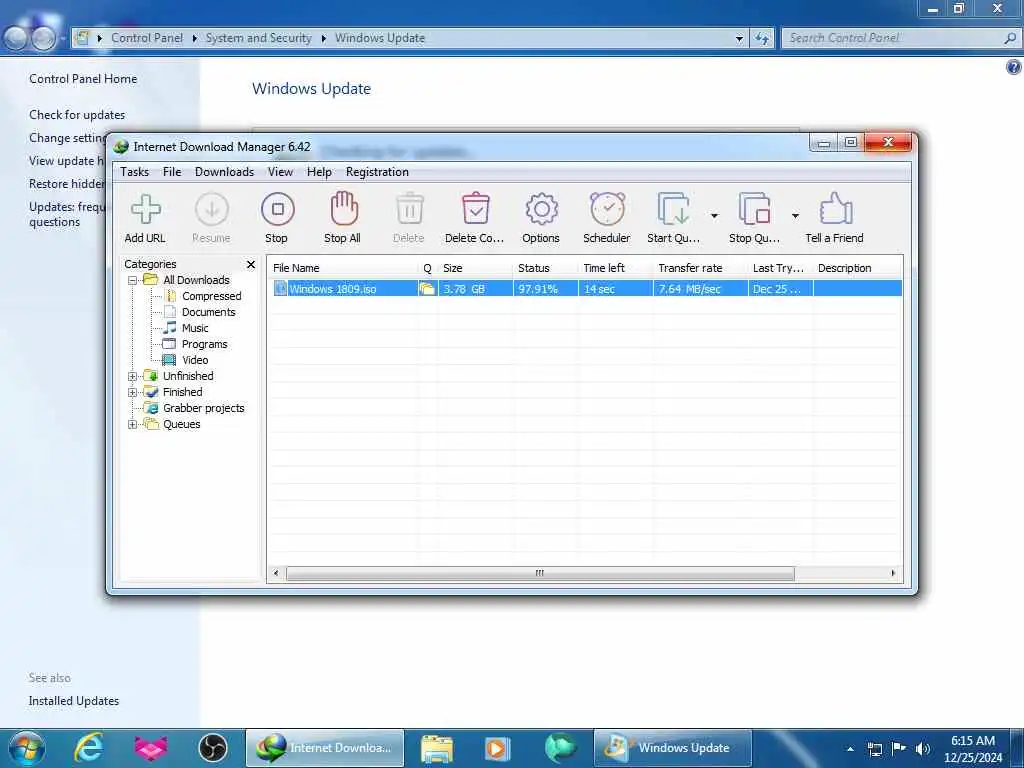
Task: Open the media player taskbar icon
Action: [x=496, y=748]
